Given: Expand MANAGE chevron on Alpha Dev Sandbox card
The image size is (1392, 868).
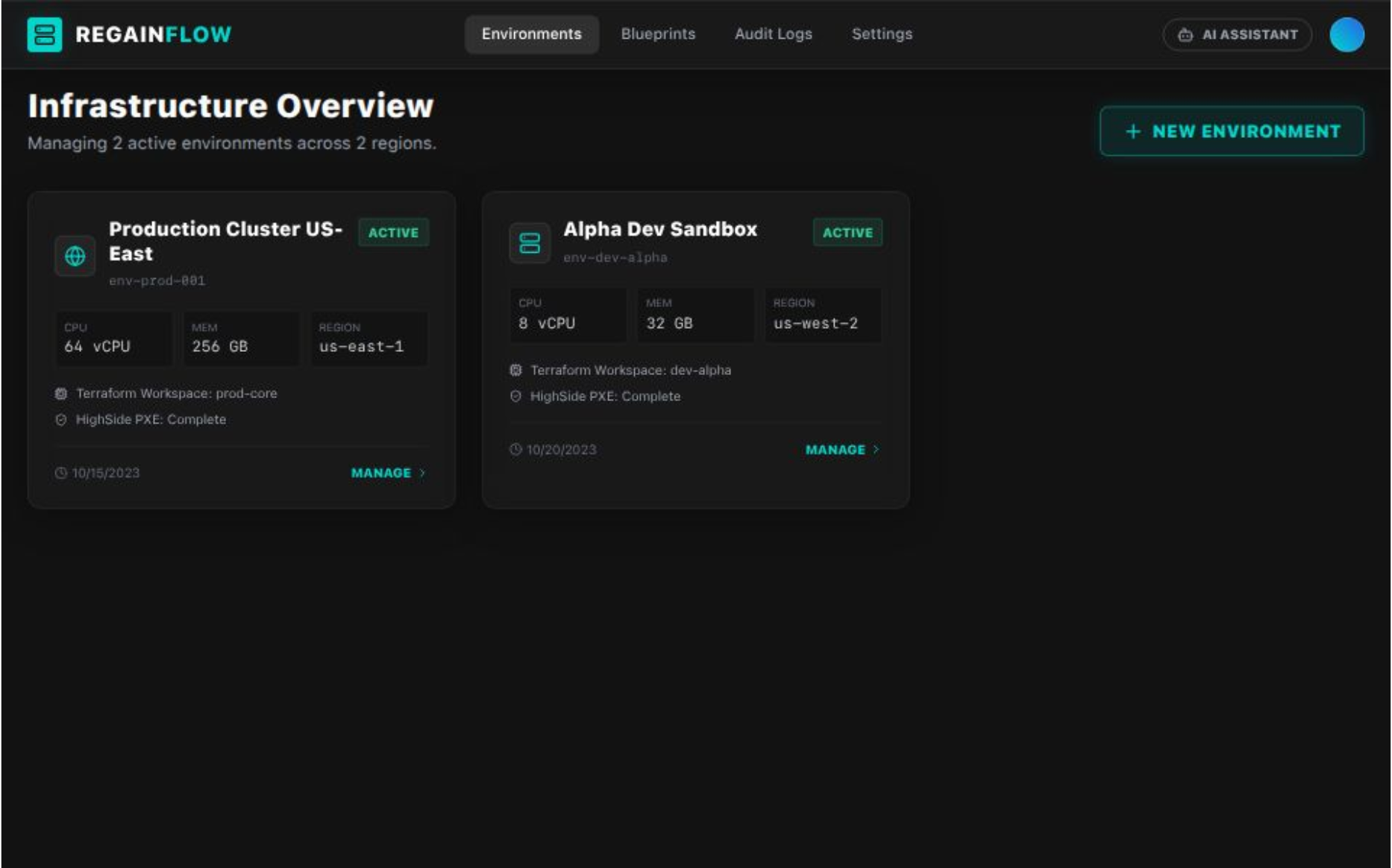Looking at the screenshot, I should (x=876, y=449).
